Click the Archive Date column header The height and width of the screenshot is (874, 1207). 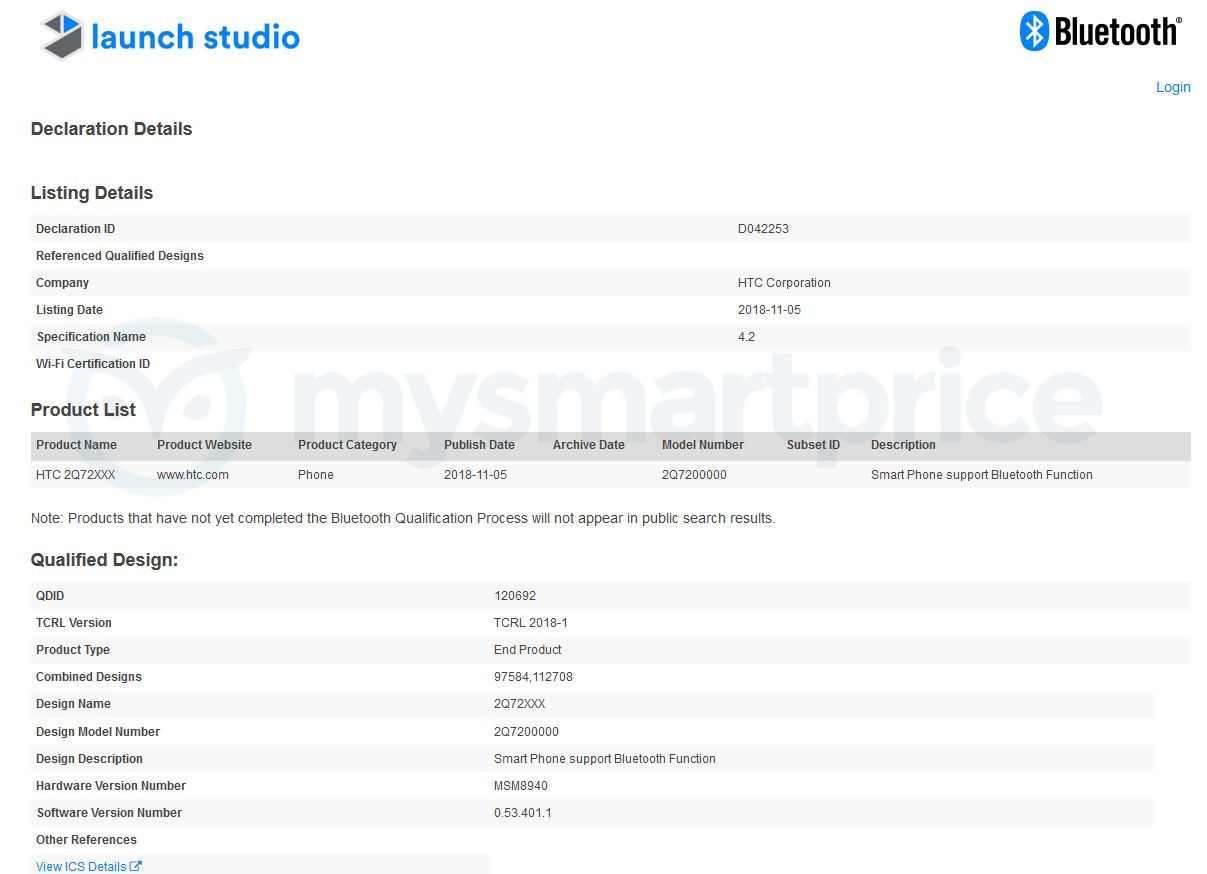tap(588, 445)
